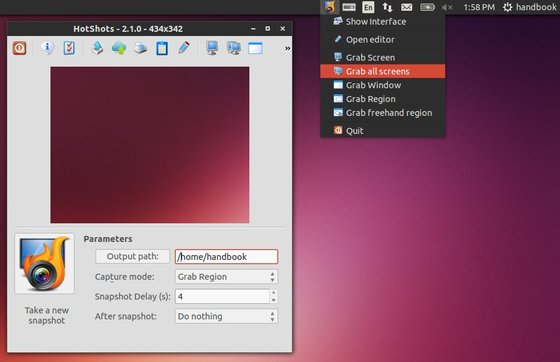Click the HotShots tray indicator icon
Viewport: 560px width, 362px height.
[329, 7]
